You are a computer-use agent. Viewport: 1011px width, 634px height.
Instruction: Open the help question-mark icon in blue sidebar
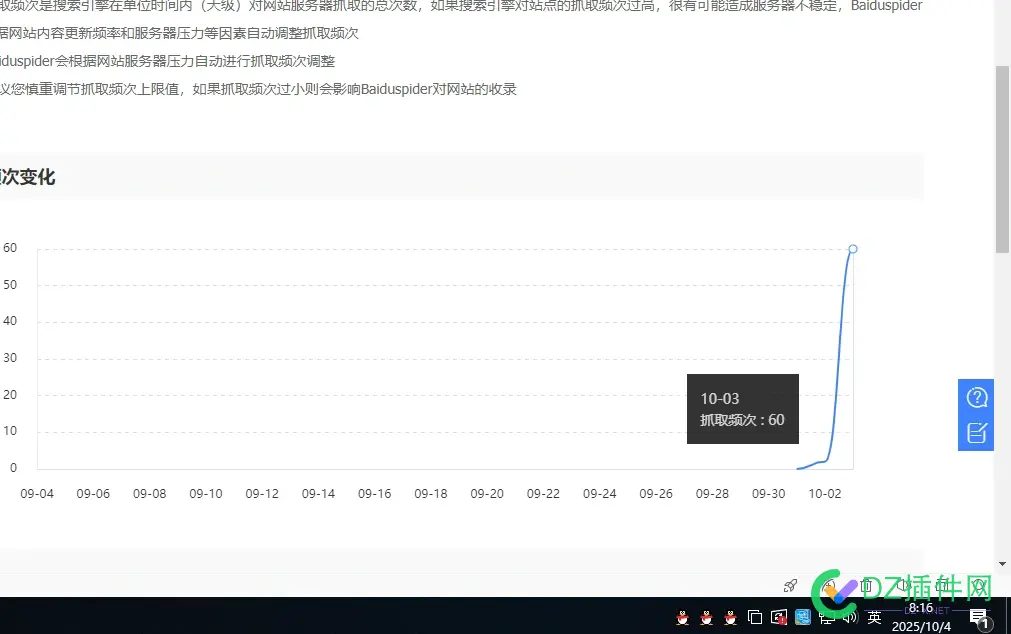pyautogui.click(x=976, y=397)
